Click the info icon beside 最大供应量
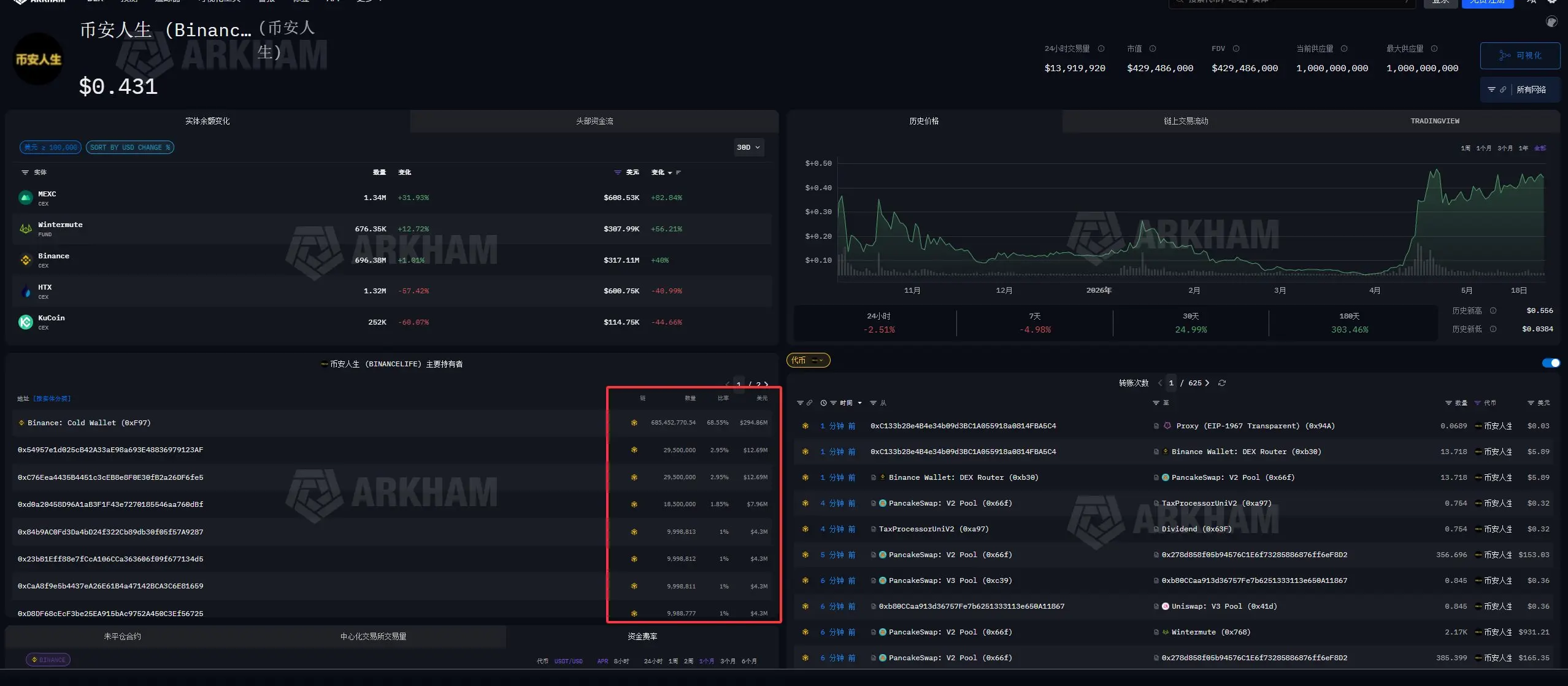Image resolution: width=1568 pixels, height=686 pixels. [x=1434, y=49]
